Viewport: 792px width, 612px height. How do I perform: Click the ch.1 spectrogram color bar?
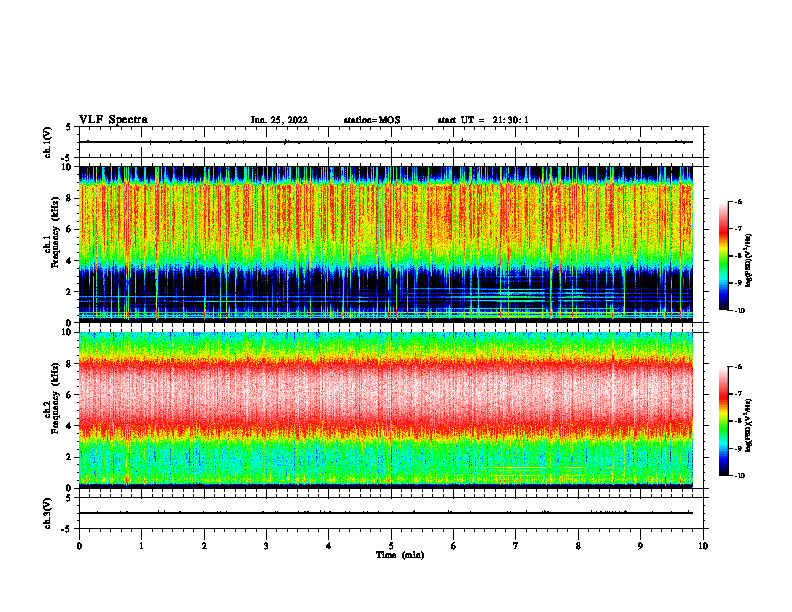pos(723,256)
